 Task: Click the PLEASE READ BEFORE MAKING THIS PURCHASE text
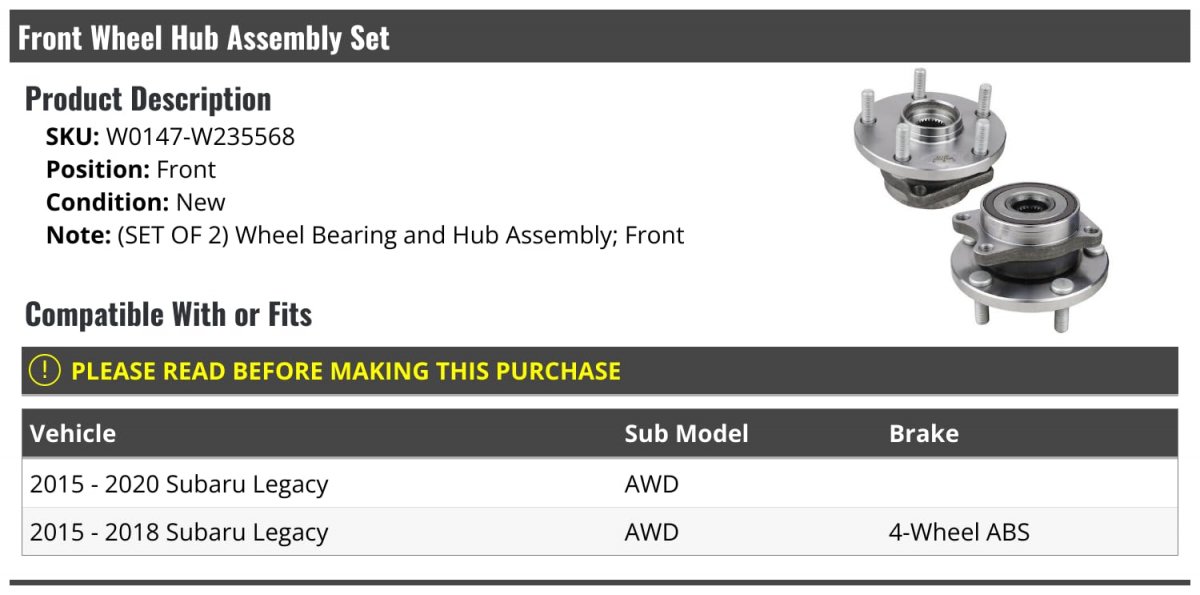(x=346, y=371)
